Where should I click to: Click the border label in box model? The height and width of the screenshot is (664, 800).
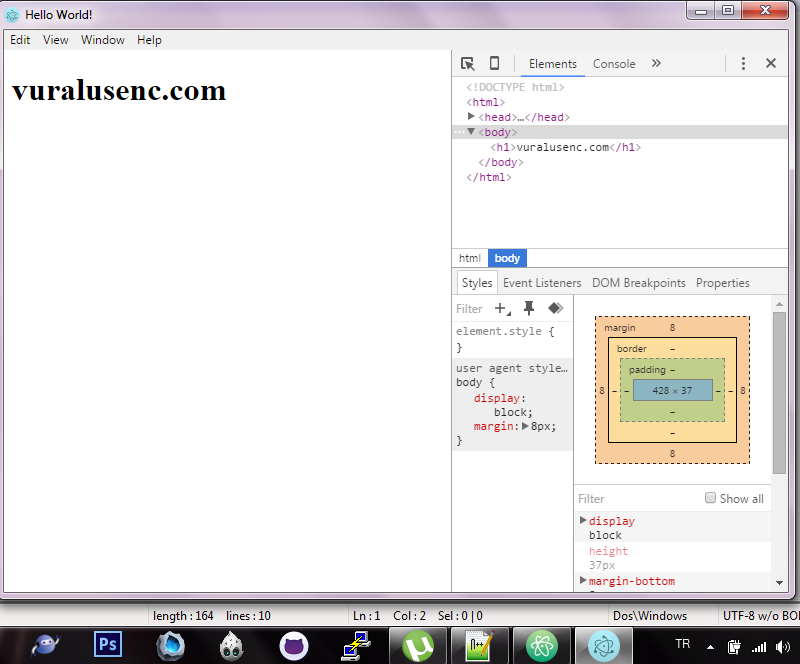pyautogui.click(x=632, y=349)
